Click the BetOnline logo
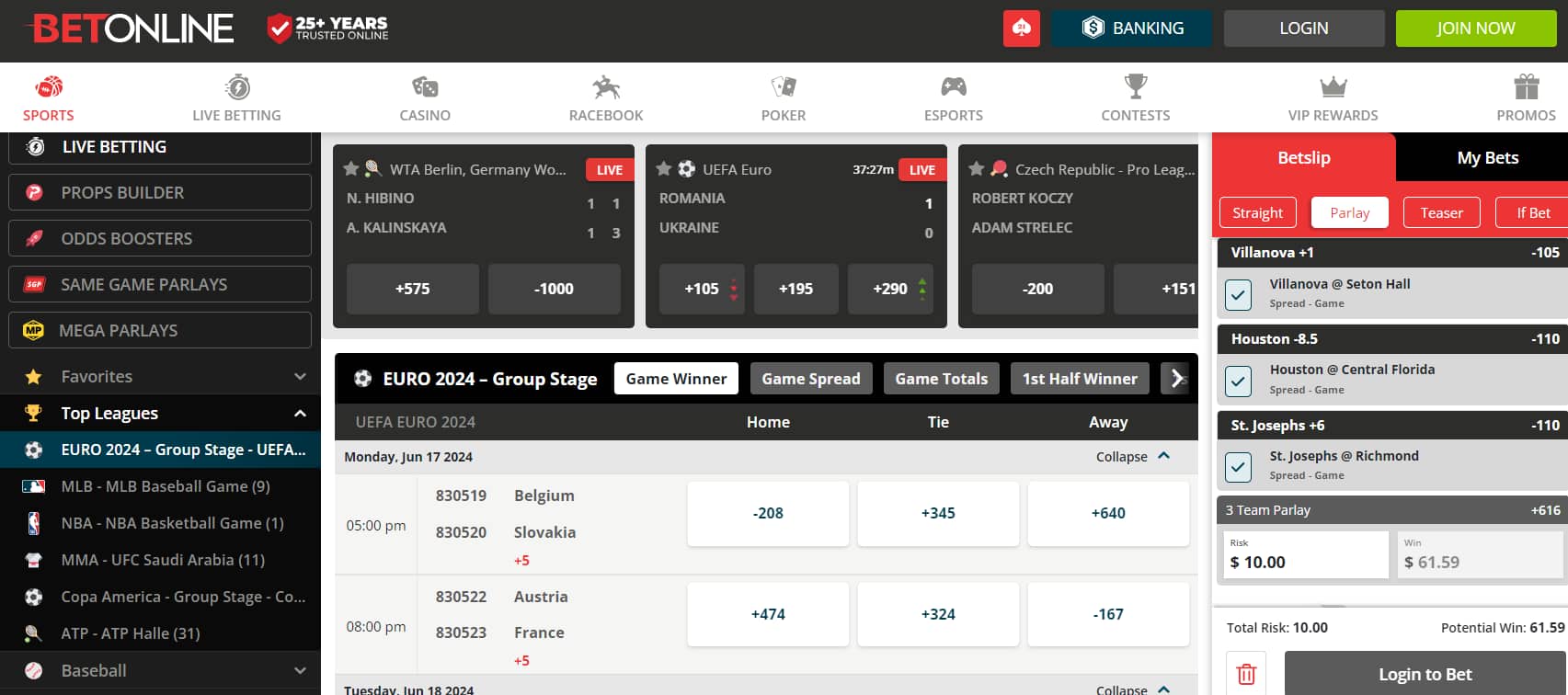This screenshot has width=1568, height=695. click(129, 28)
